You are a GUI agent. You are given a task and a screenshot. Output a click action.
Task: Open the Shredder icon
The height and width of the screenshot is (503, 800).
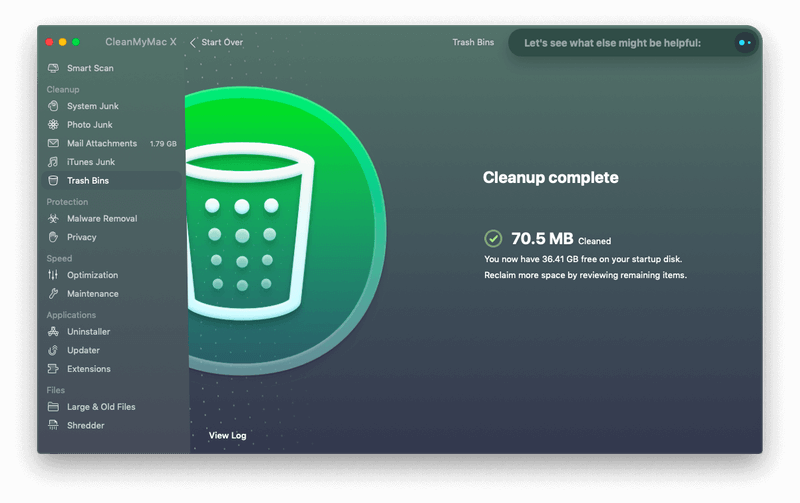click(53, 425)
